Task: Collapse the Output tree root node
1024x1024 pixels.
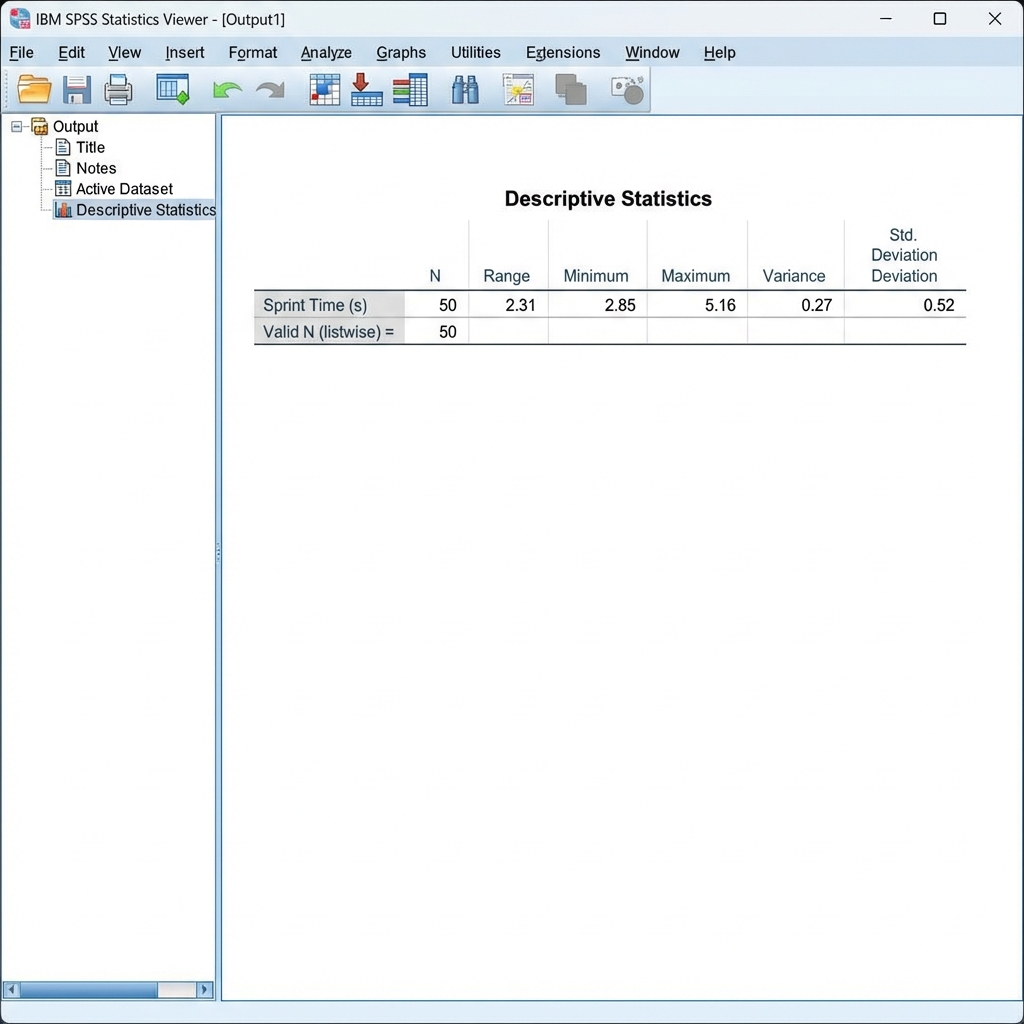Action: 17,126
